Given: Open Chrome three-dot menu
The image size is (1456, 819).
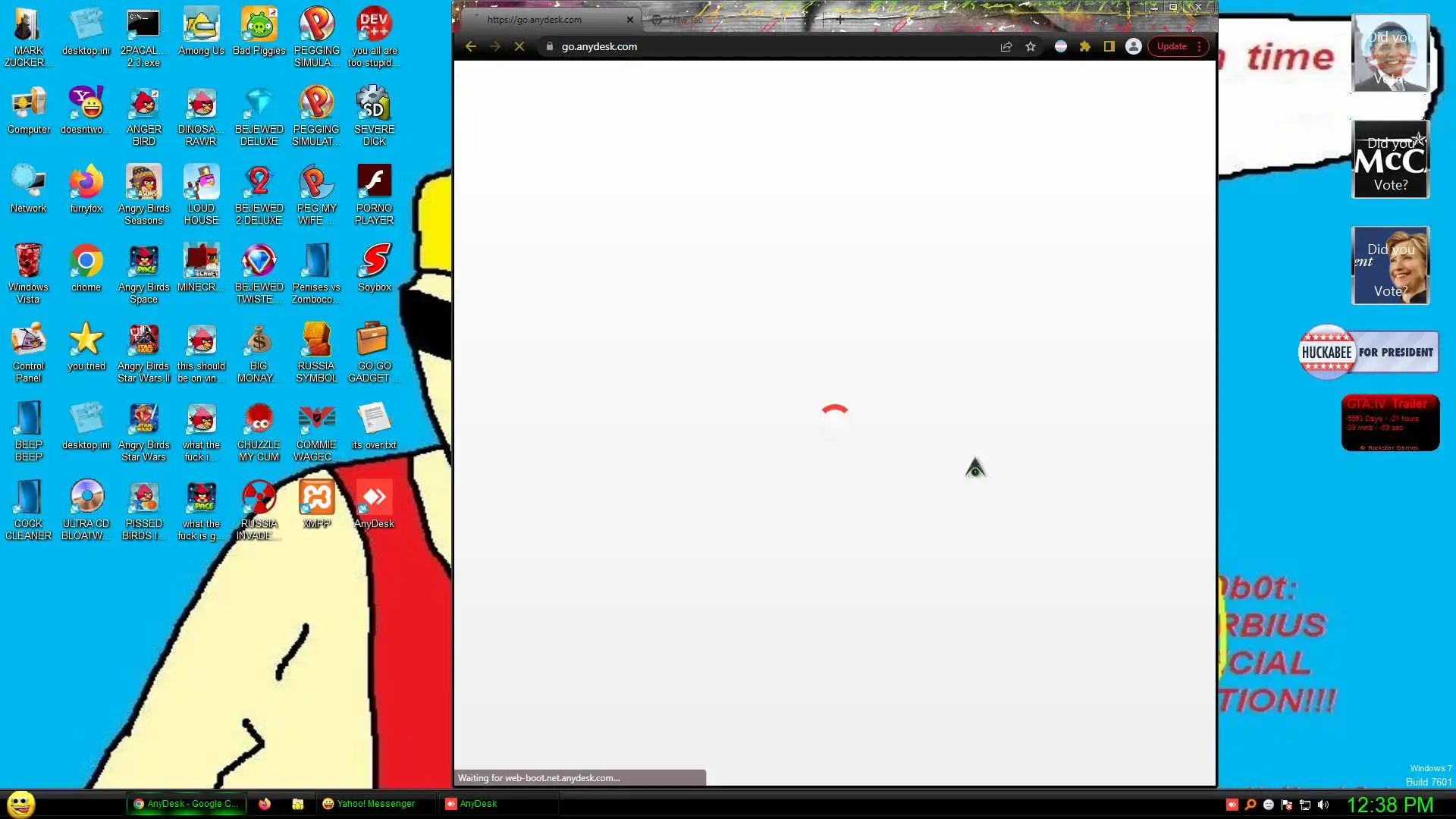Looking at the screenshot, I should click(x=1199, y=46).
